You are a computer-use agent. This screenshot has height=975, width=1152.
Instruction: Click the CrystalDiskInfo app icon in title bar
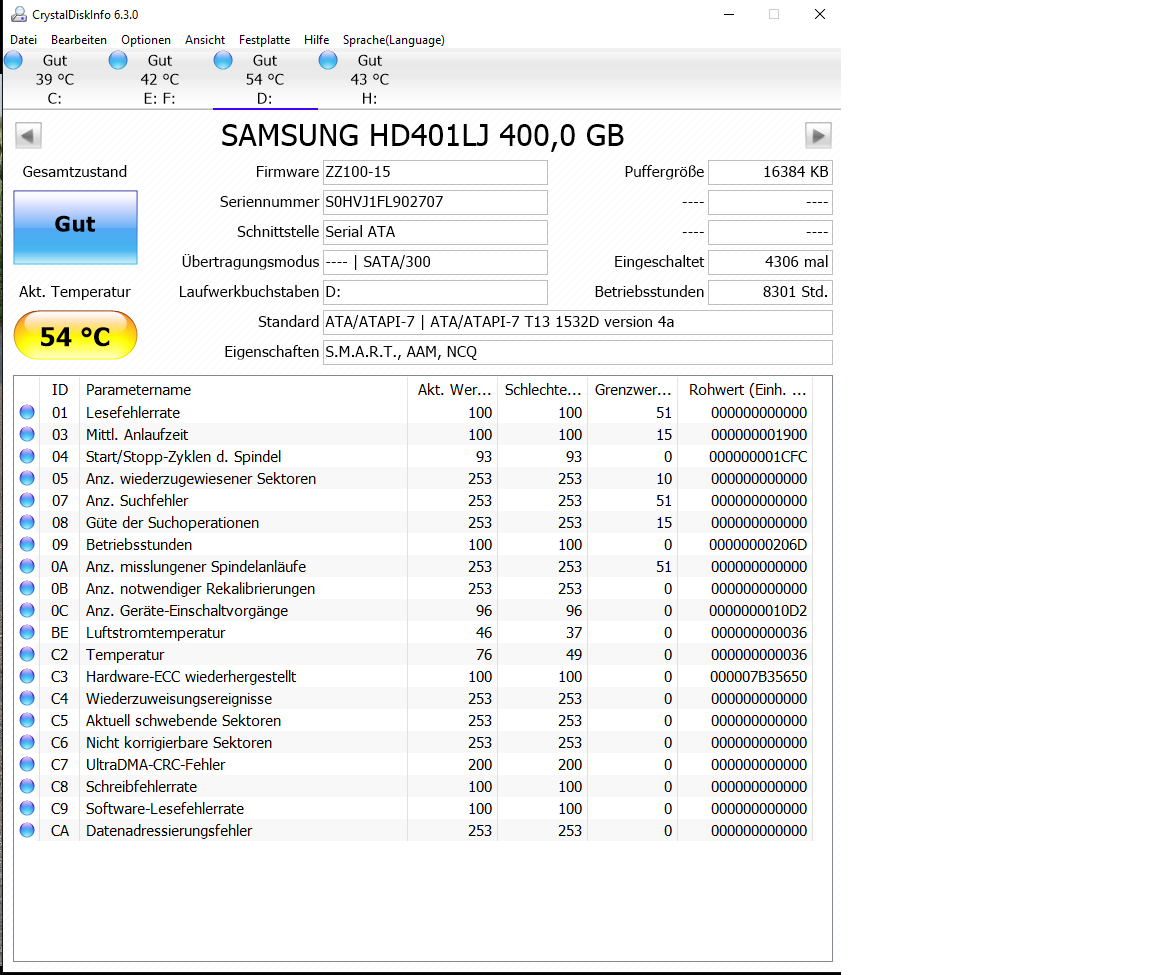point(18,14)
